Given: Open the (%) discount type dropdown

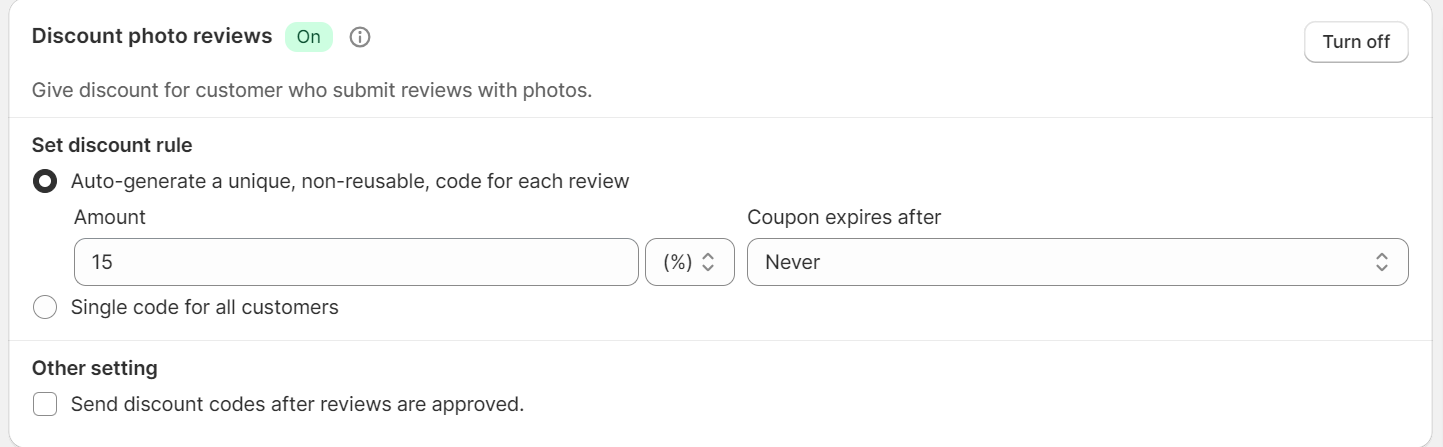Looking at the screenshot, I should click(x=690, y=262).
